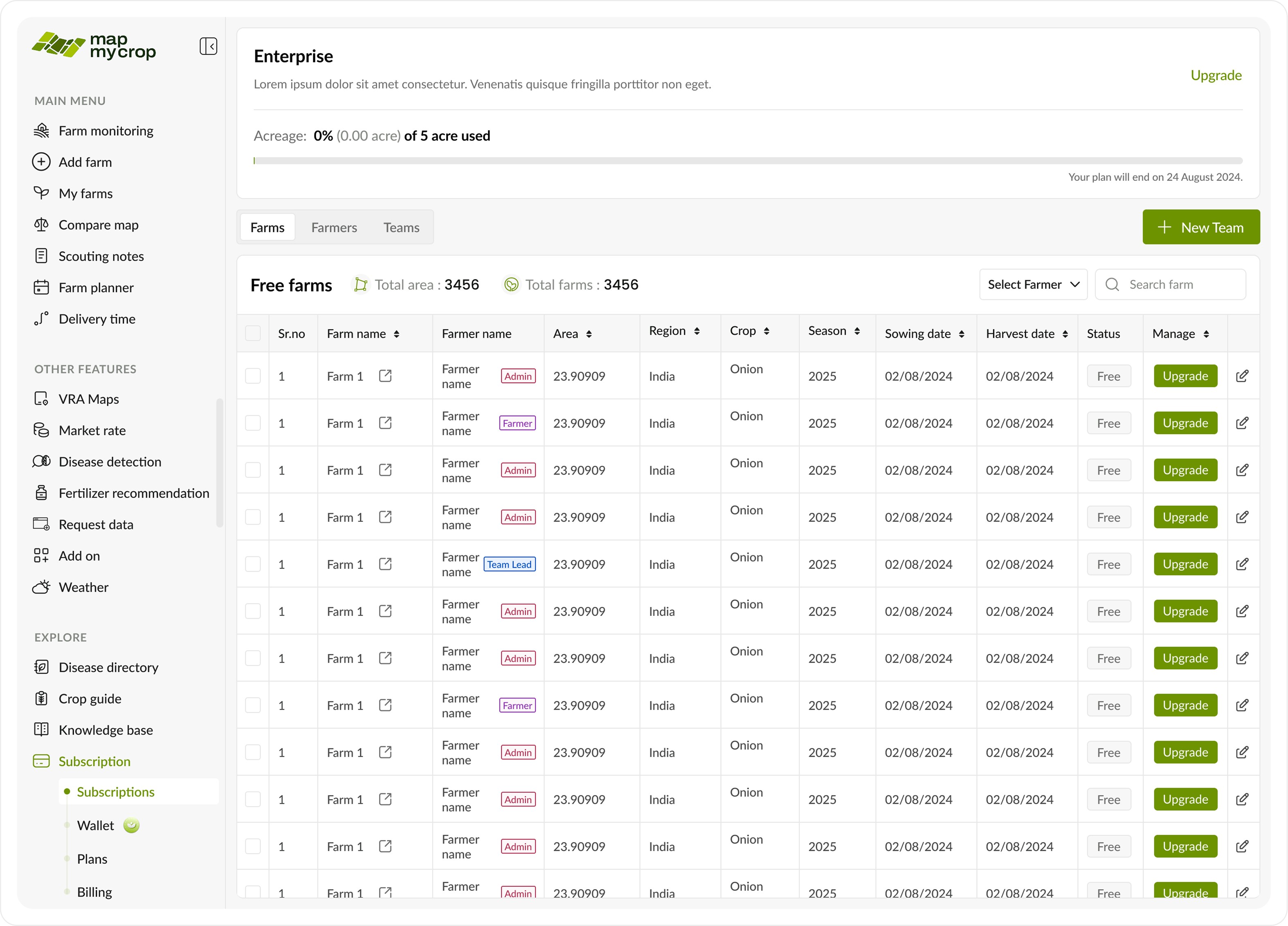Check the first farm row checkbox

click(253, 376)
